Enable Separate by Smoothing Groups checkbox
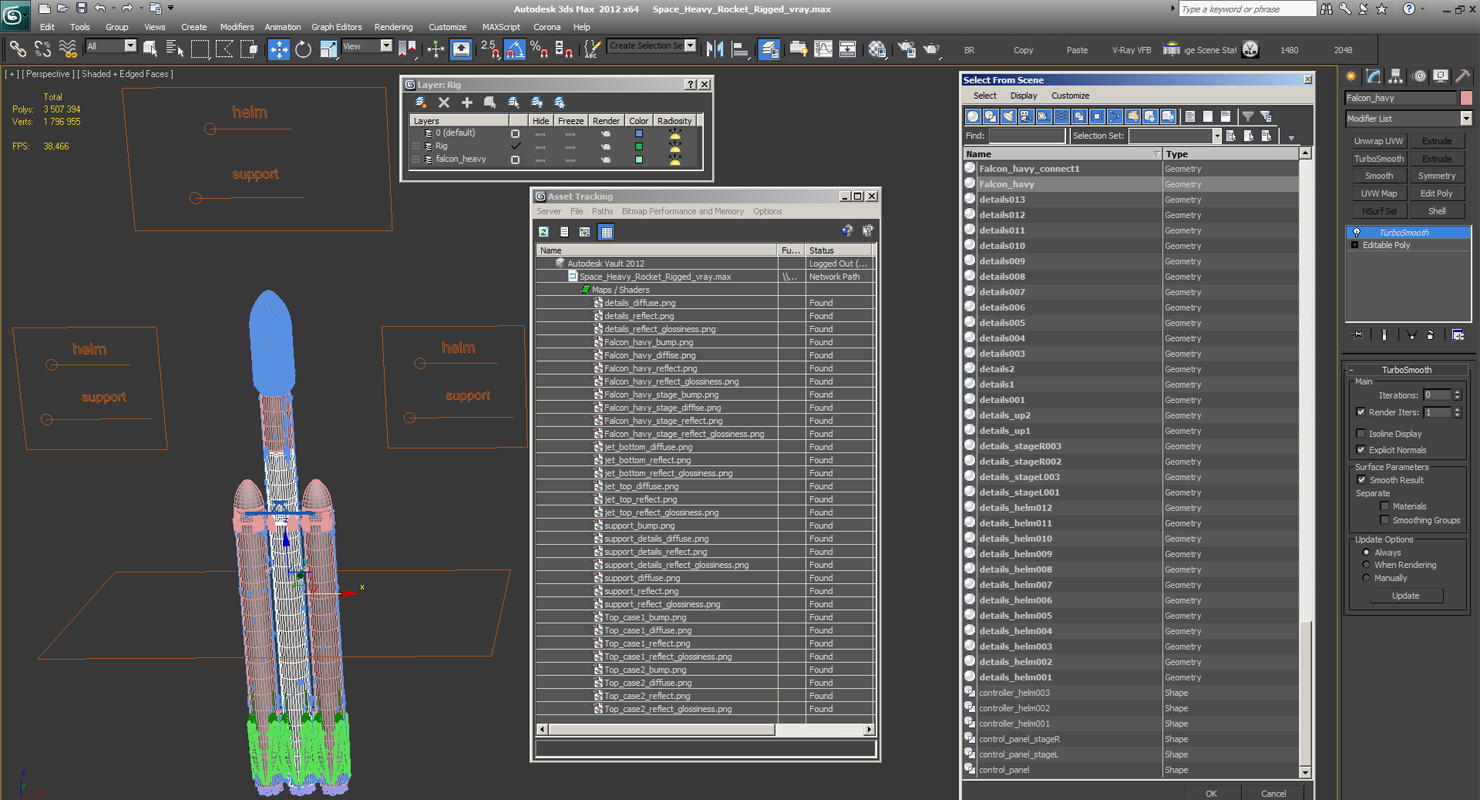The image size is (1480, 800). click(1385, 520)
